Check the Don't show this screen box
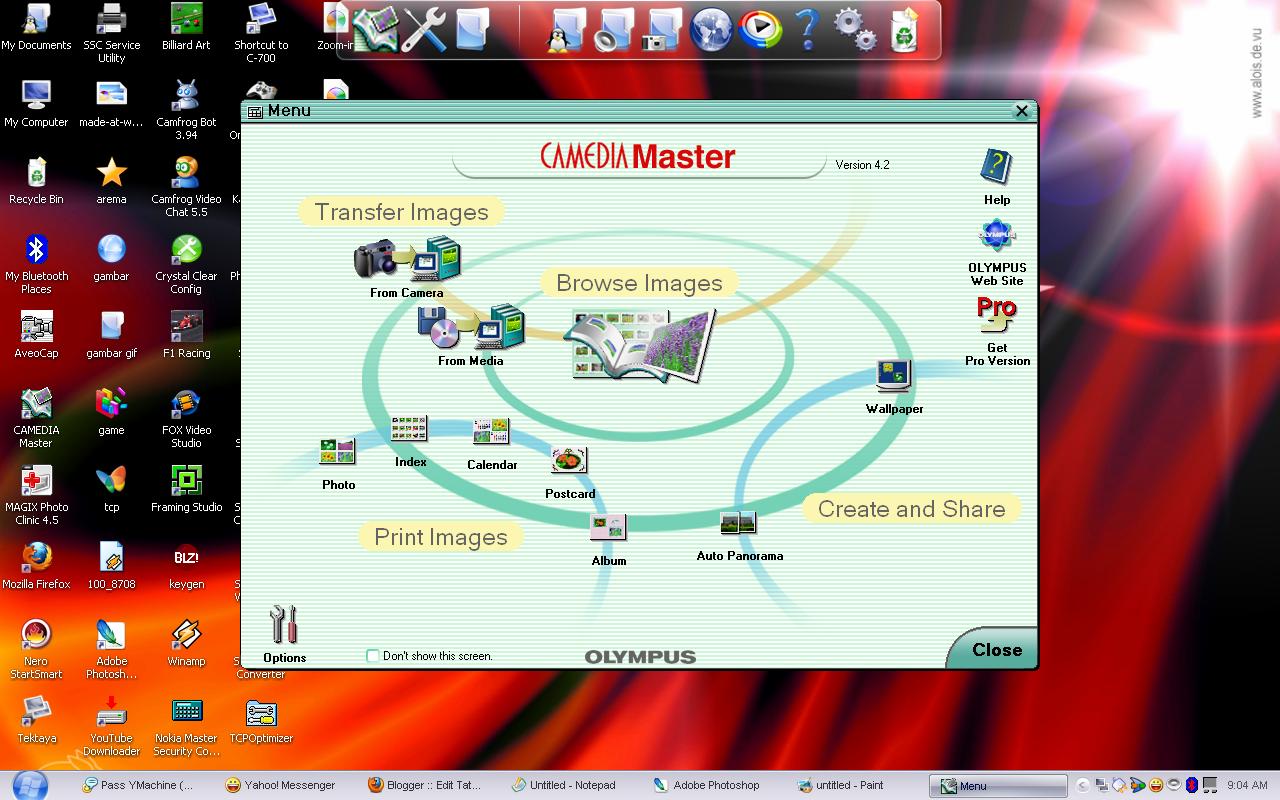The width and height of the screenshot is (1280, 800). click(x=371, y=656)
